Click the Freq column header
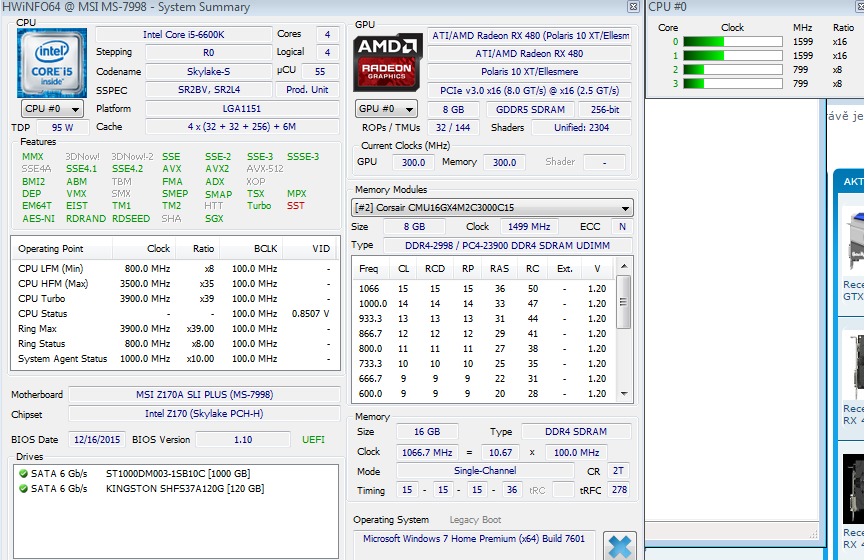This screenshot has height=560, width=864. pyautogui.click(x=369, y=269)
